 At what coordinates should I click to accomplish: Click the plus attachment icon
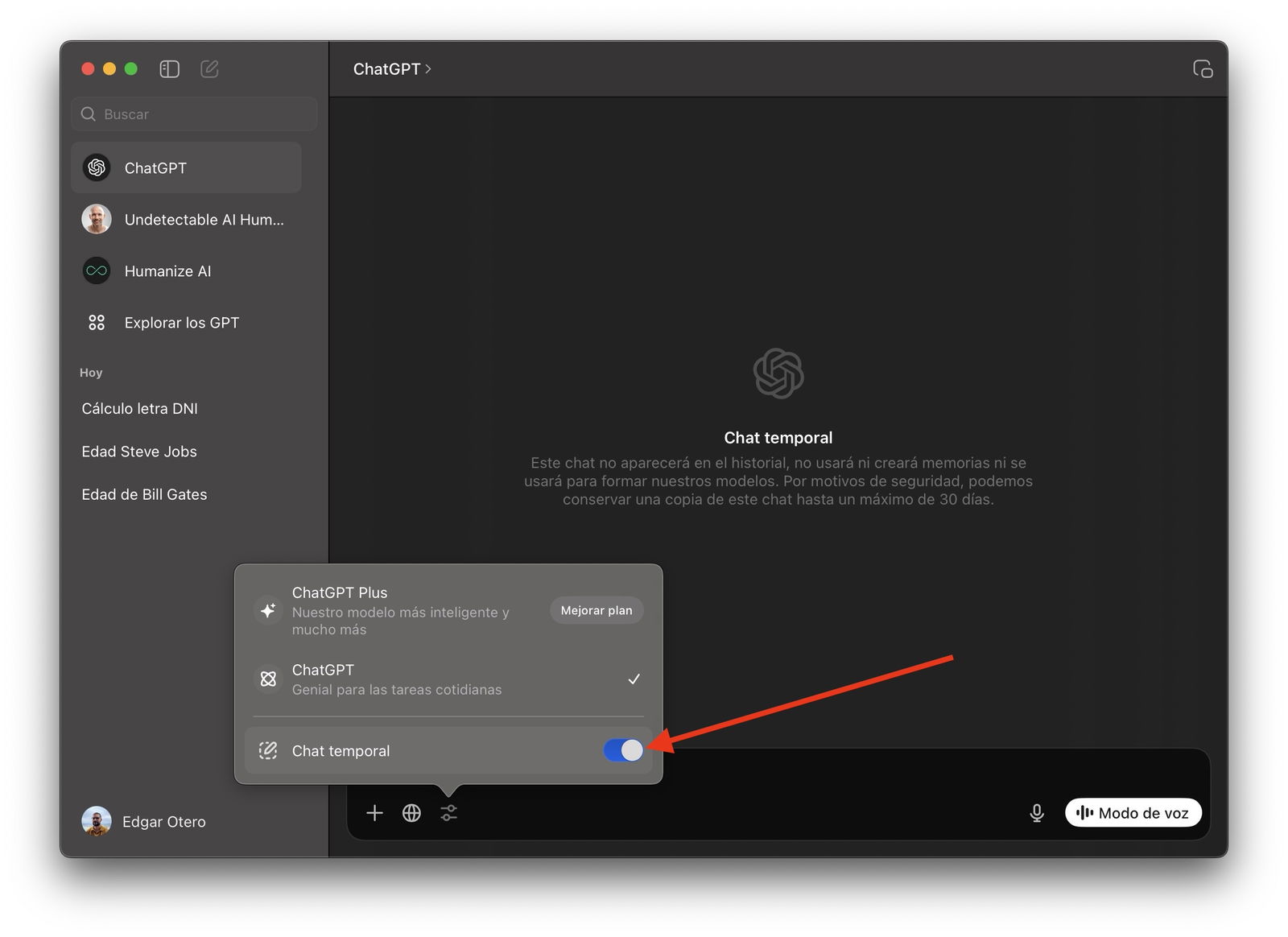click(374, 813)
